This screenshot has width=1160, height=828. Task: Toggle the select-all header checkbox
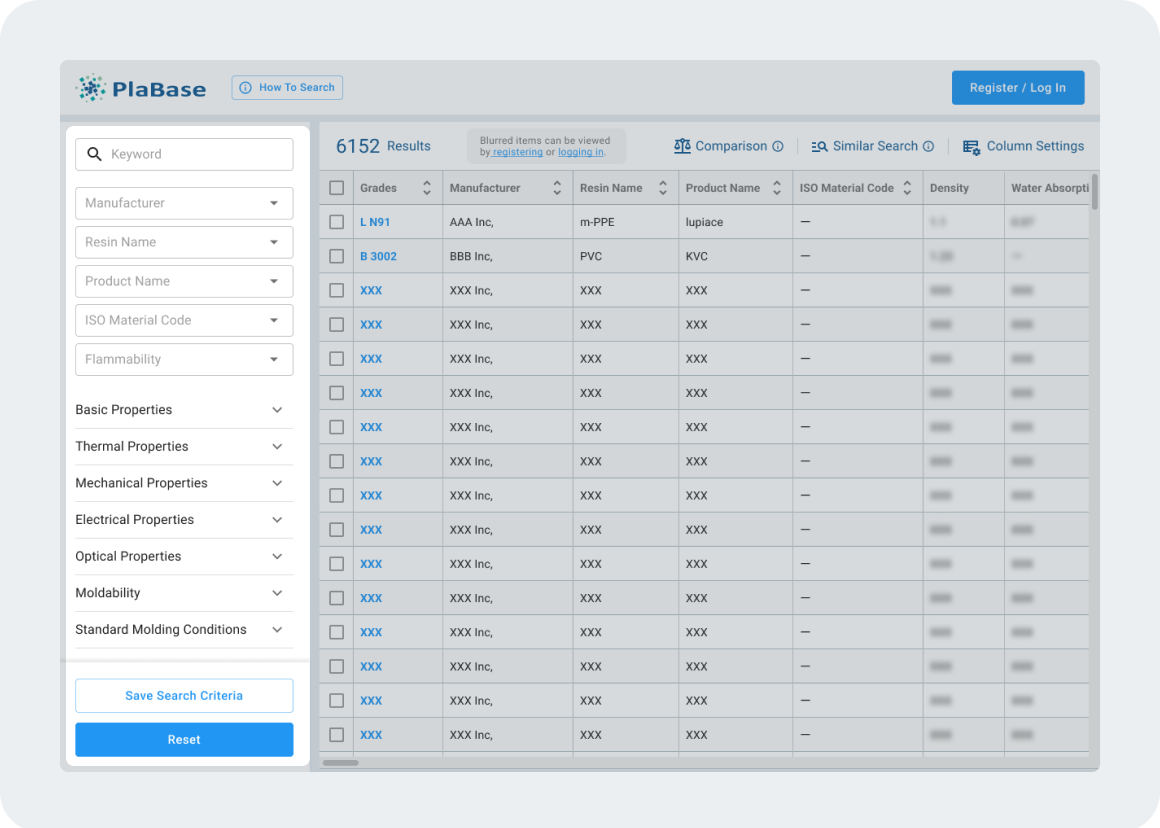pos(337,188)
